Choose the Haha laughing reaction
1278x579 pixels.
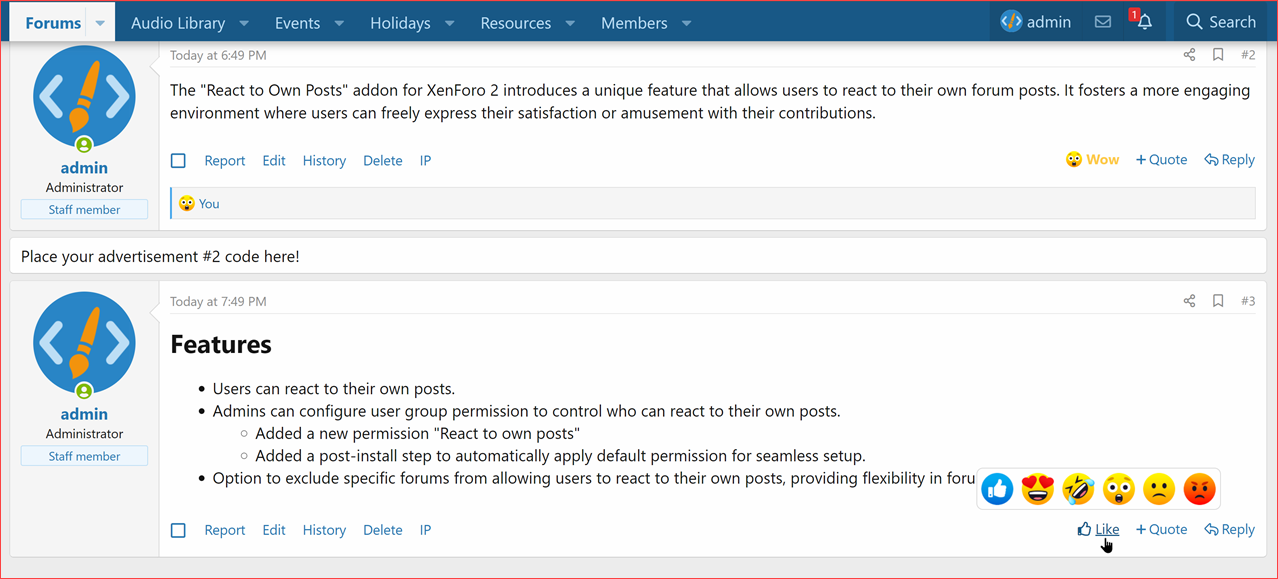pos(1078,489)
